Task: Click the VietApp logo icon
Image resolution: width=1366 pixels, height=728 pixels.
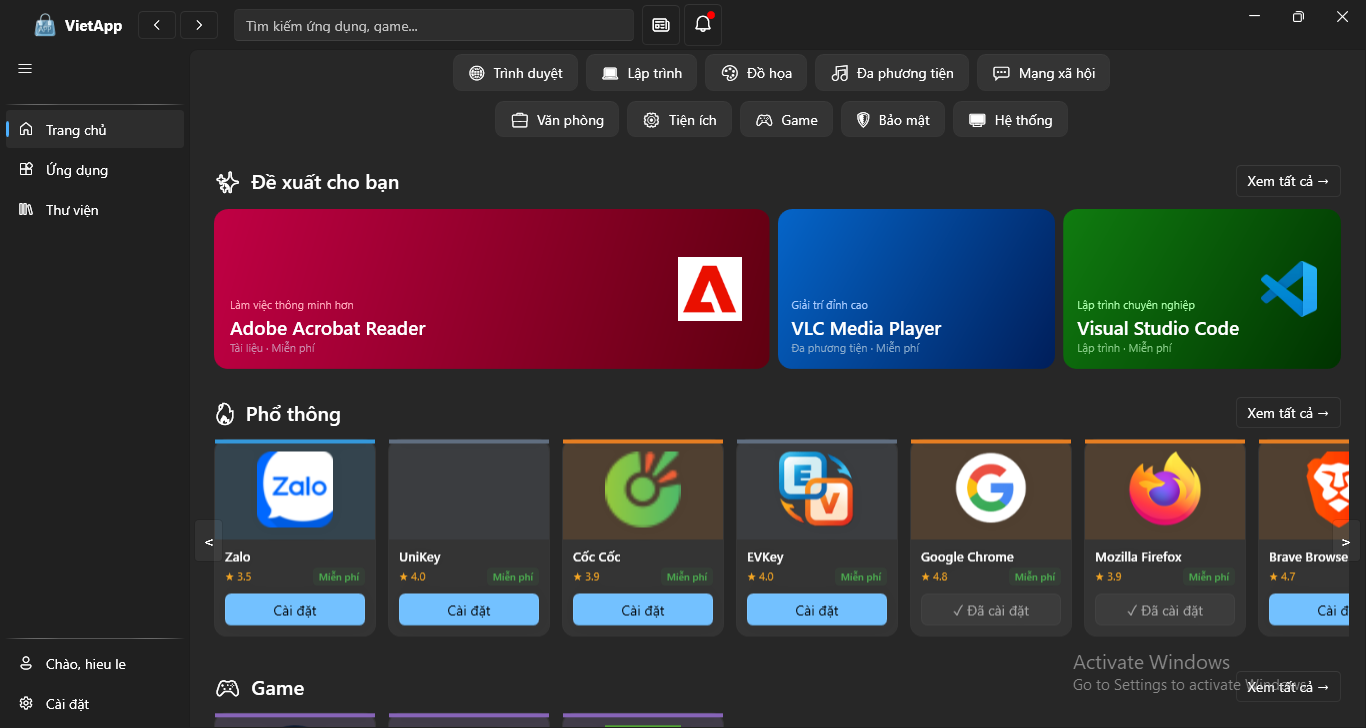Action: (45, 25)
